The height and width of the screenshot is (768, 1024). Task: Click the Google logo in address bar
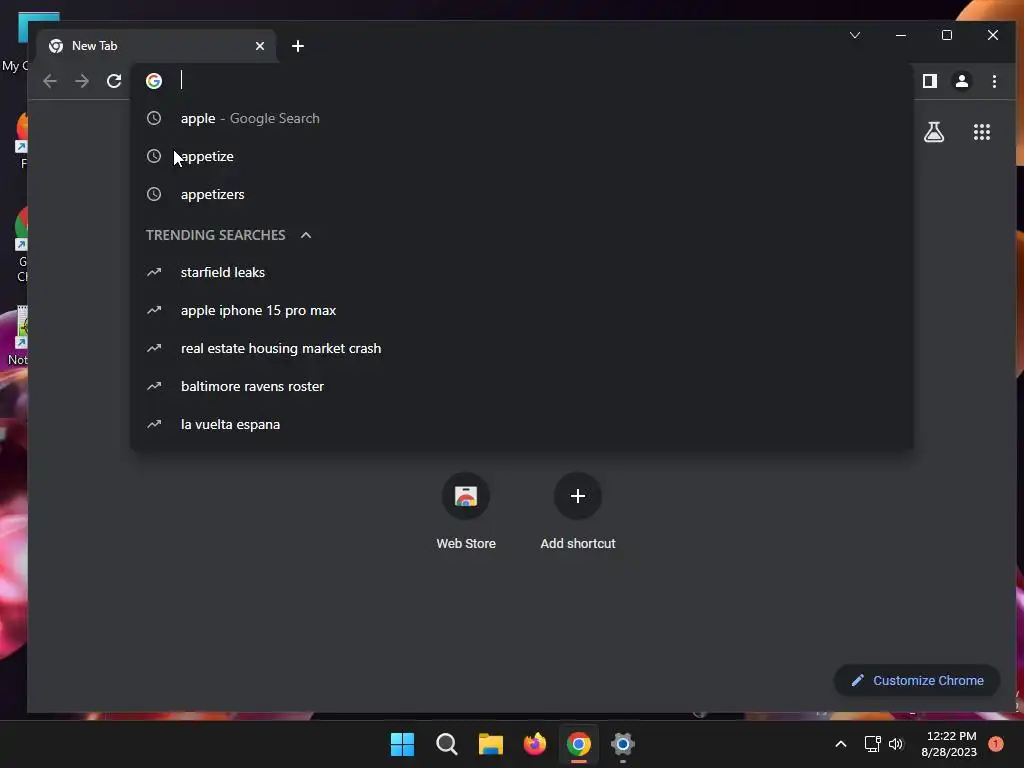pyautogui.click(x=154, y=81)
